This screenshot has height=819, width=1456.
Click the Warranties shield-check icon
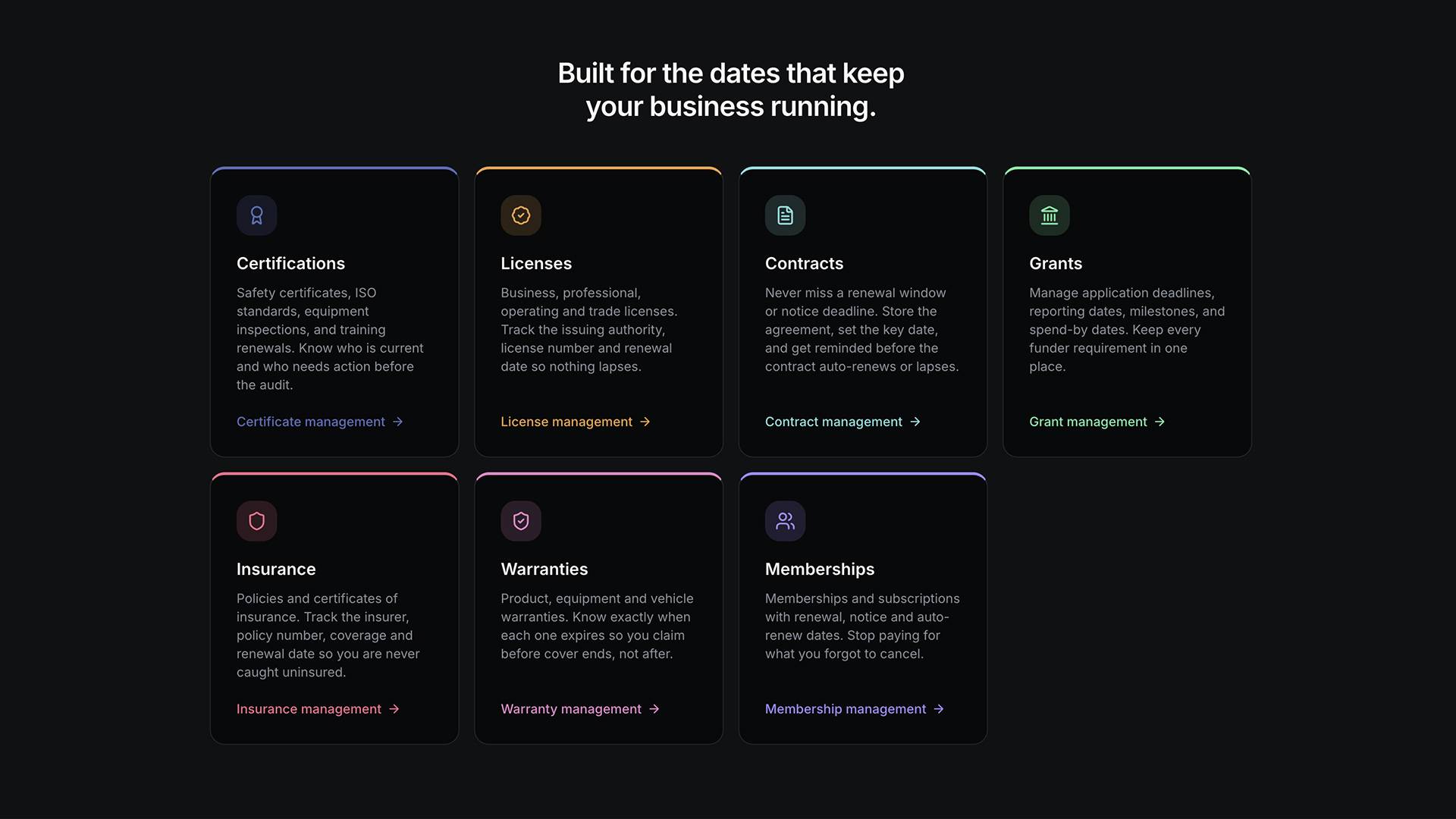tap(521, 521)
